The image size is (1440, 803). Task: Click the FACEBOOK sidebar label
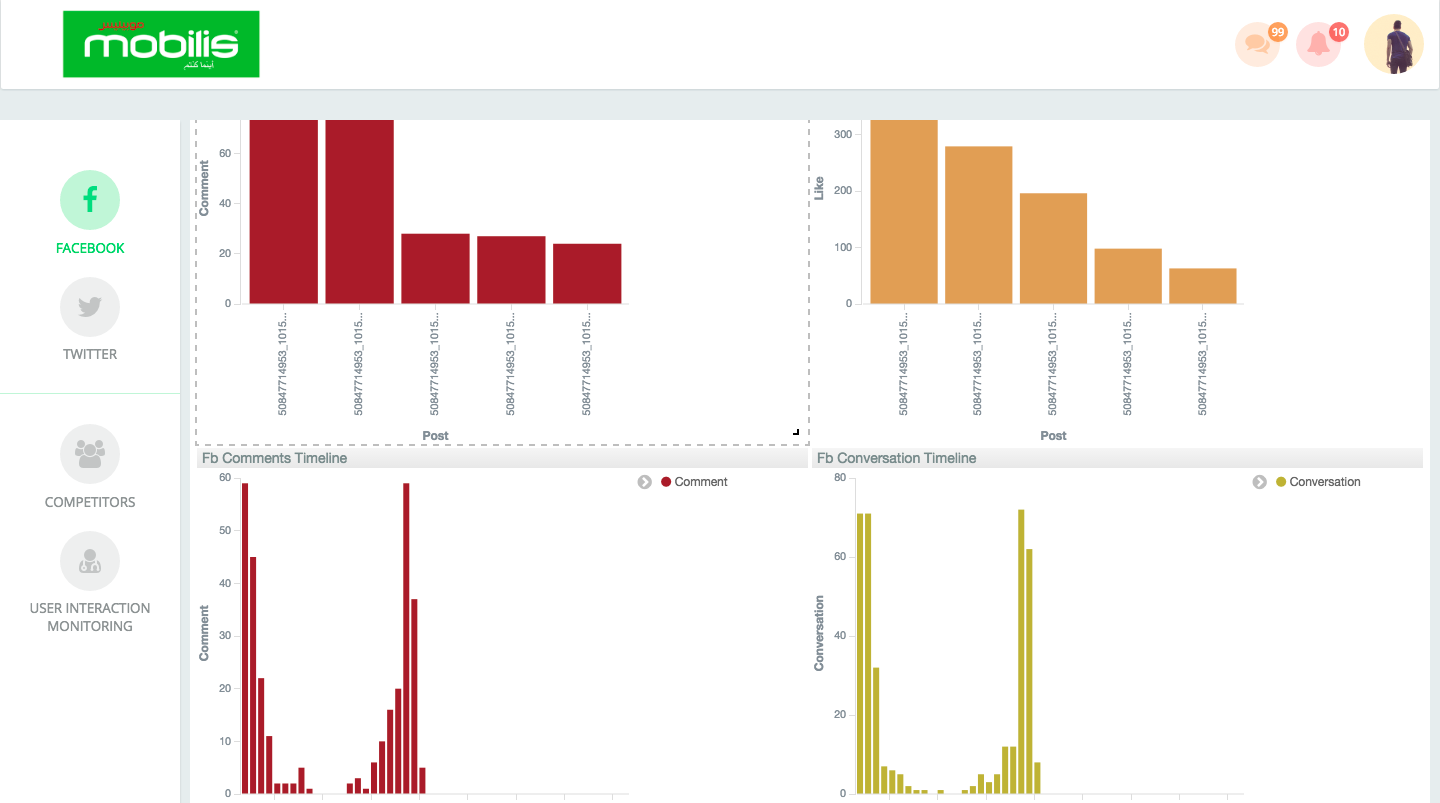90,248
